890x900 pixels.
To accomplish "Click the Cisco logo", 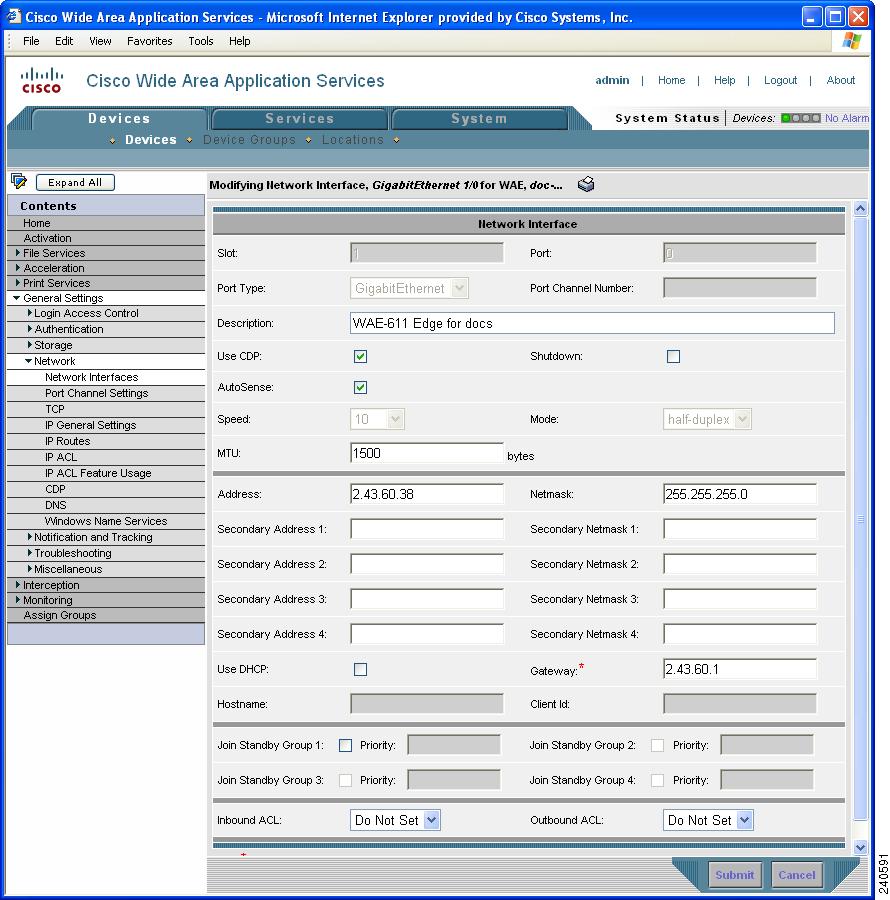I will pyautogui.click(x=40, y=80).
